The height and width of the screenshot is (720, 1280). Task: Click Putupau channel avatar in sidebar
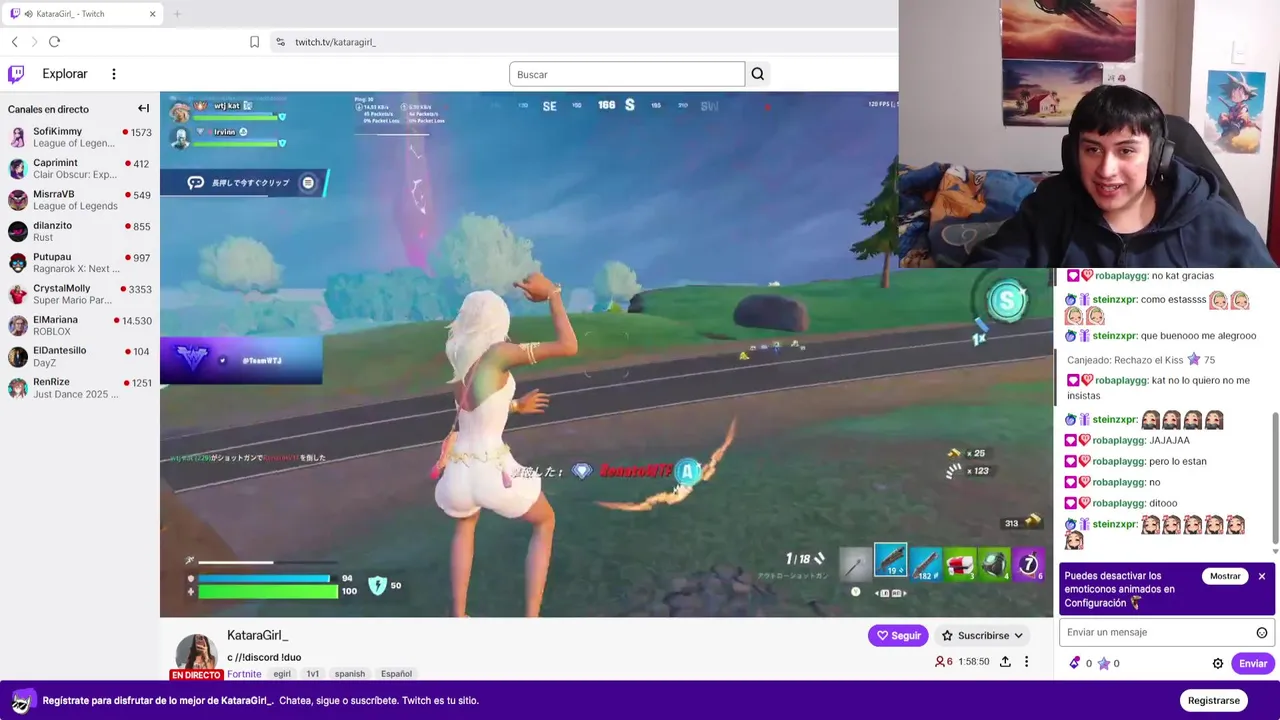coord(18,263)
